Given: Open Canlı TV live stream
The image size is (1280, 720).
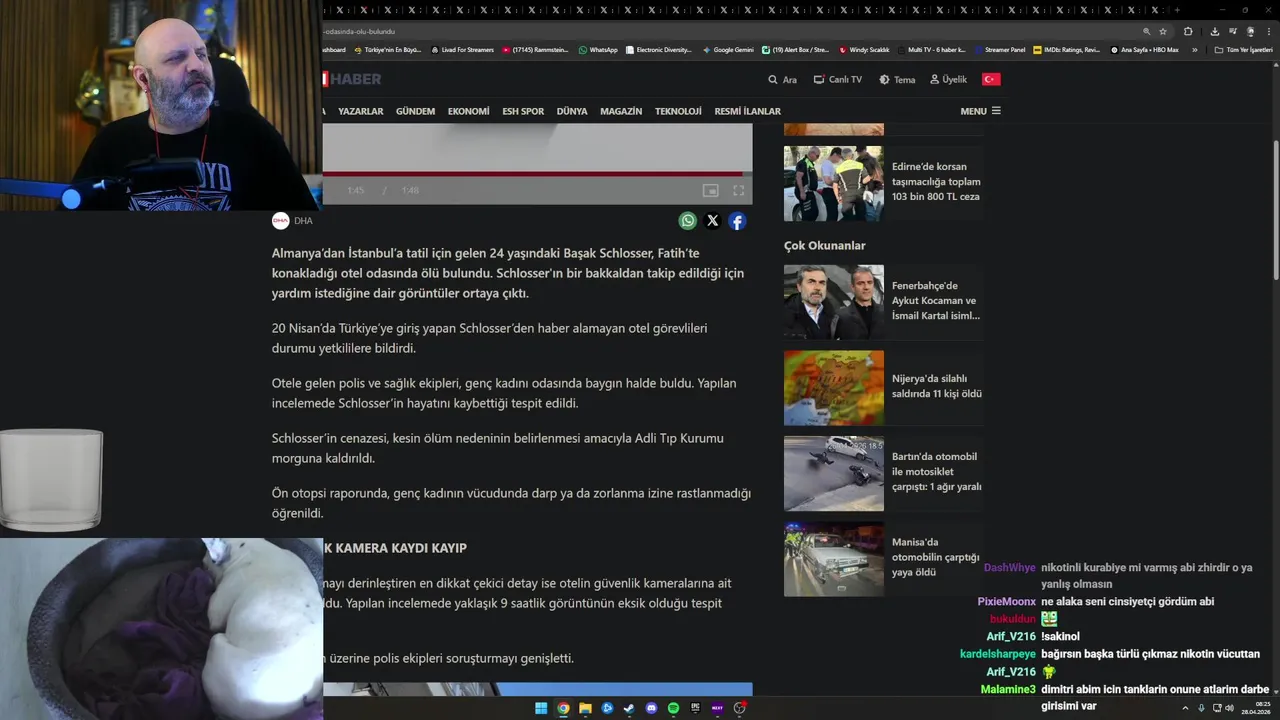Looking at the screenshot, I should 837,79.
